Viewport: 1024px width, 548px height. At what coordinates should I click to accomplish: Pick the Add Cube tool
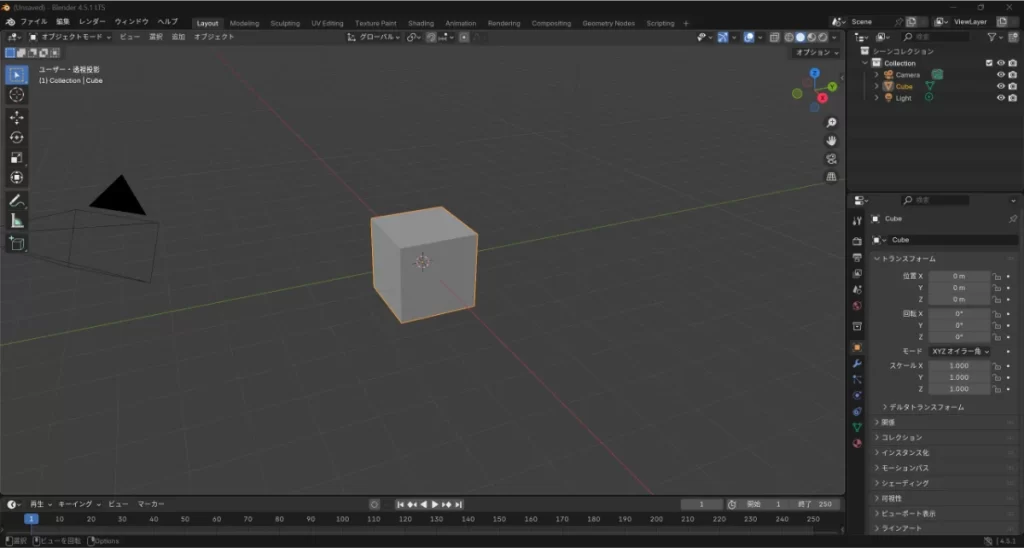17,243
